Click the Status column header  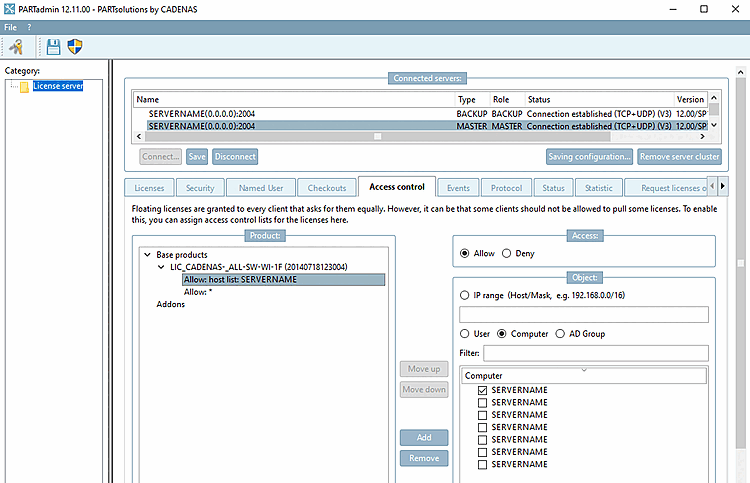[599, 99]
